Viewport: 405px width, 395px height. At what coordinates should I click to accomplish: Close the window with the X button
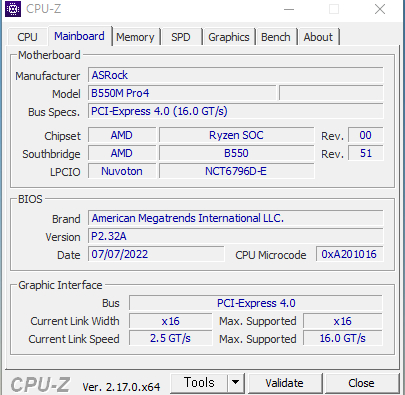coord(380,9)
